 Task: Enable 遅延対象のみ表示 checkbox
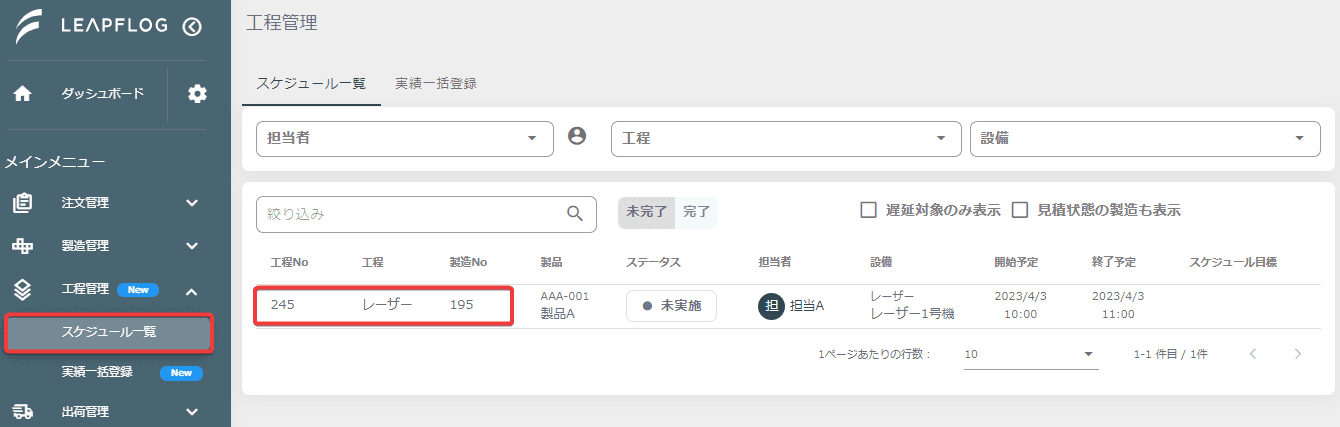pos(869,210)
